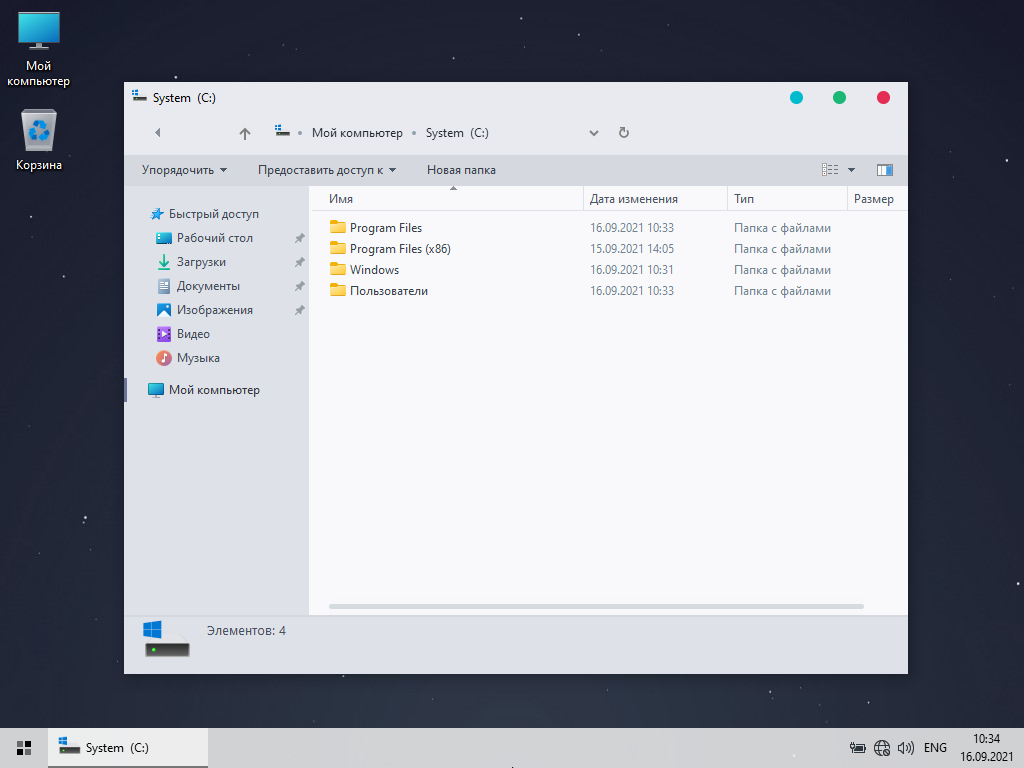The width and height of the screenshot is (1024, 768).
Task: Select the Загрузки quick access item
Action: [201, 262]
